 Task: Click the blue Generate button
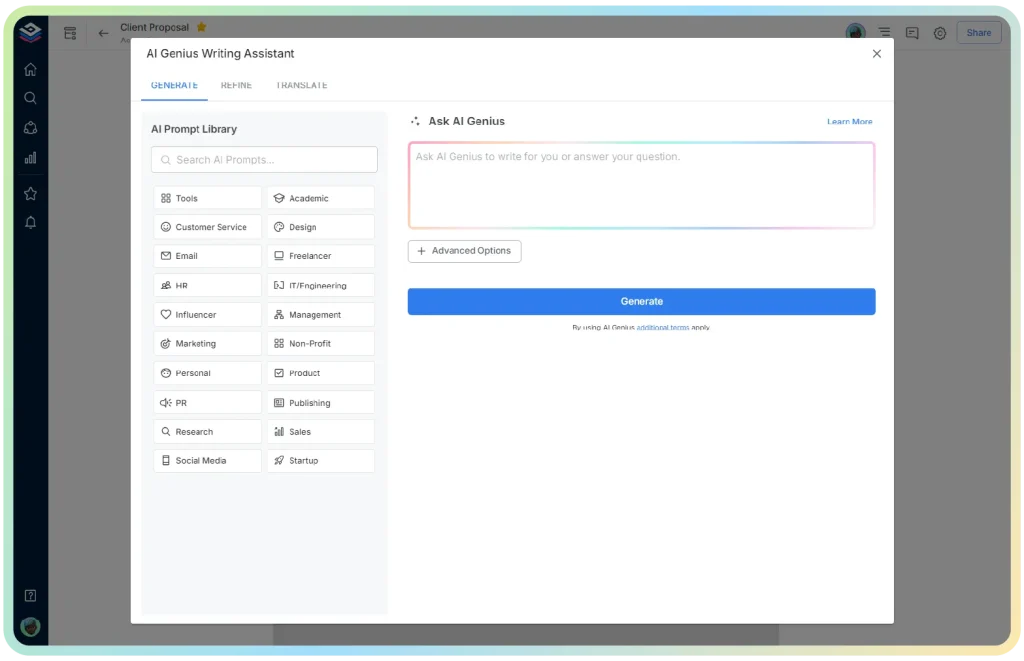point(641,301)
